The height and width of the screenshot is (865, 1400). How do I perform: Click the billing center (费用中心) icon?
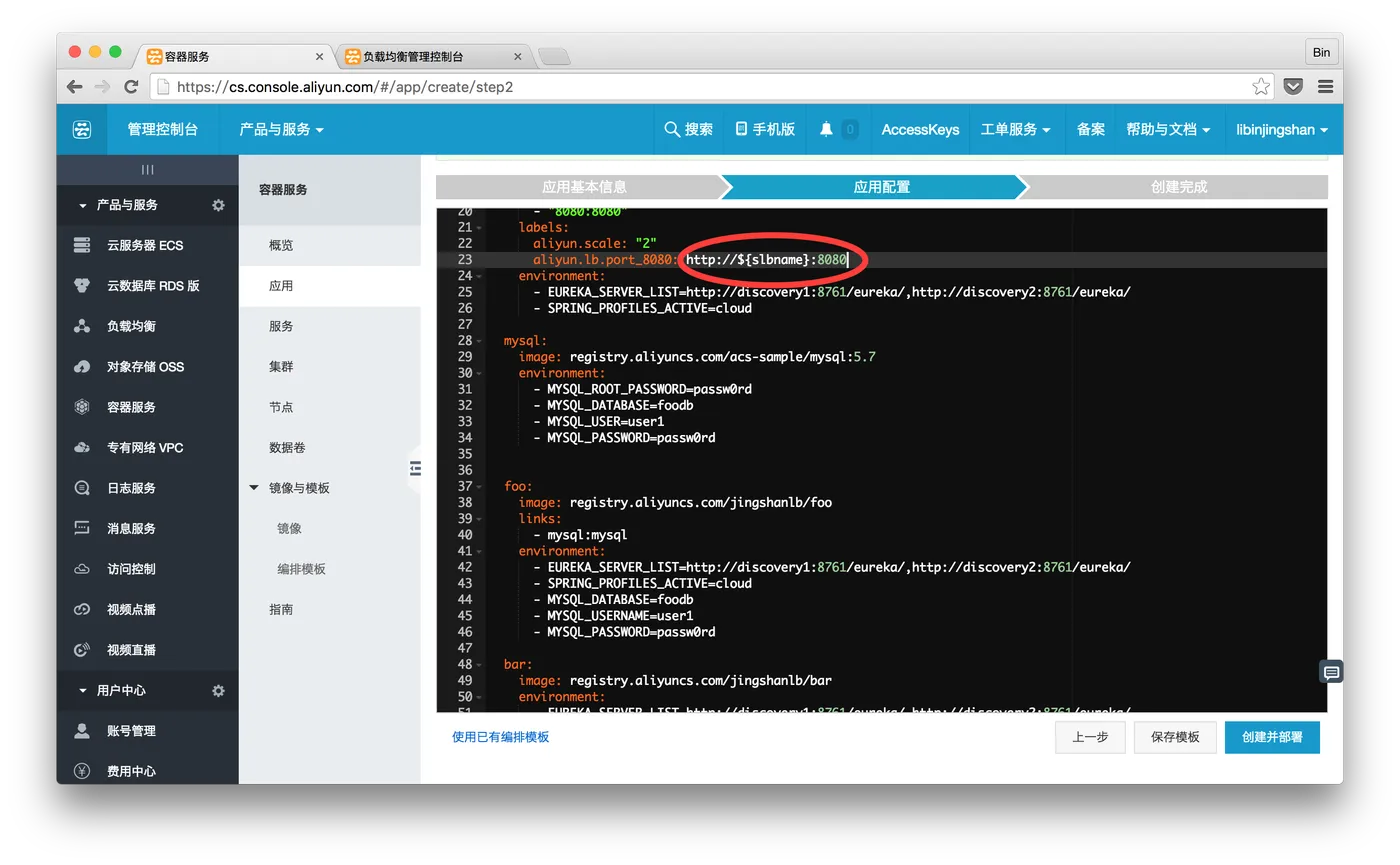click(82, 771)
